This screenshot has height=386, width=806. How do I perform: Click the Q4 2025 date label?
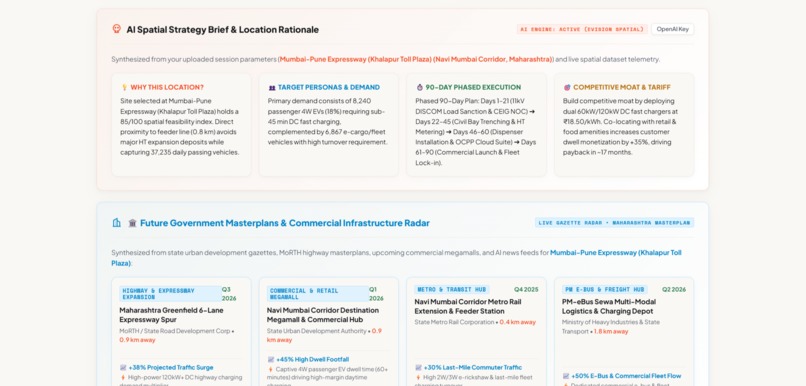click(x=526, y=289)
